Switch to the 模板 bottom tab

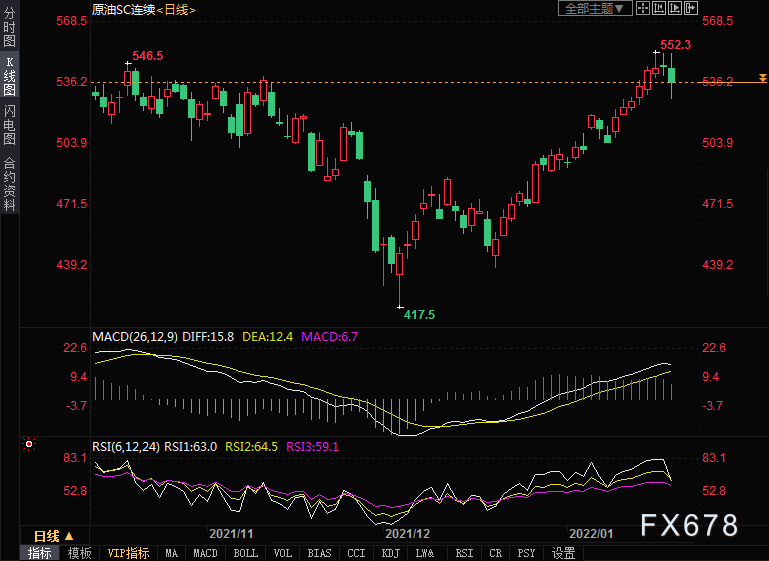click(80, 553)
